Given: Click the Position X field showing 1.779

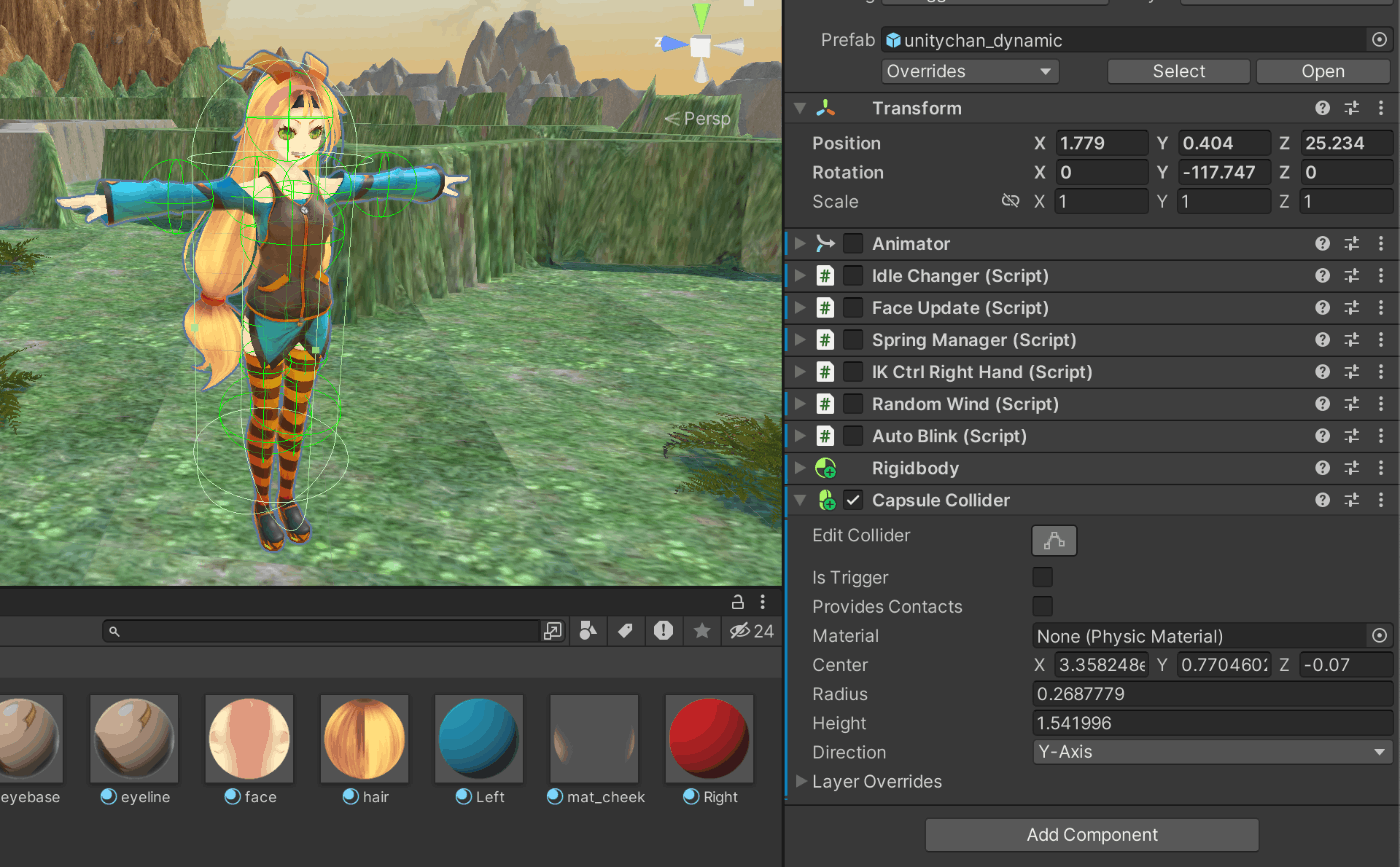Looking at the screenshot, I should click(x=1101, y=143).
